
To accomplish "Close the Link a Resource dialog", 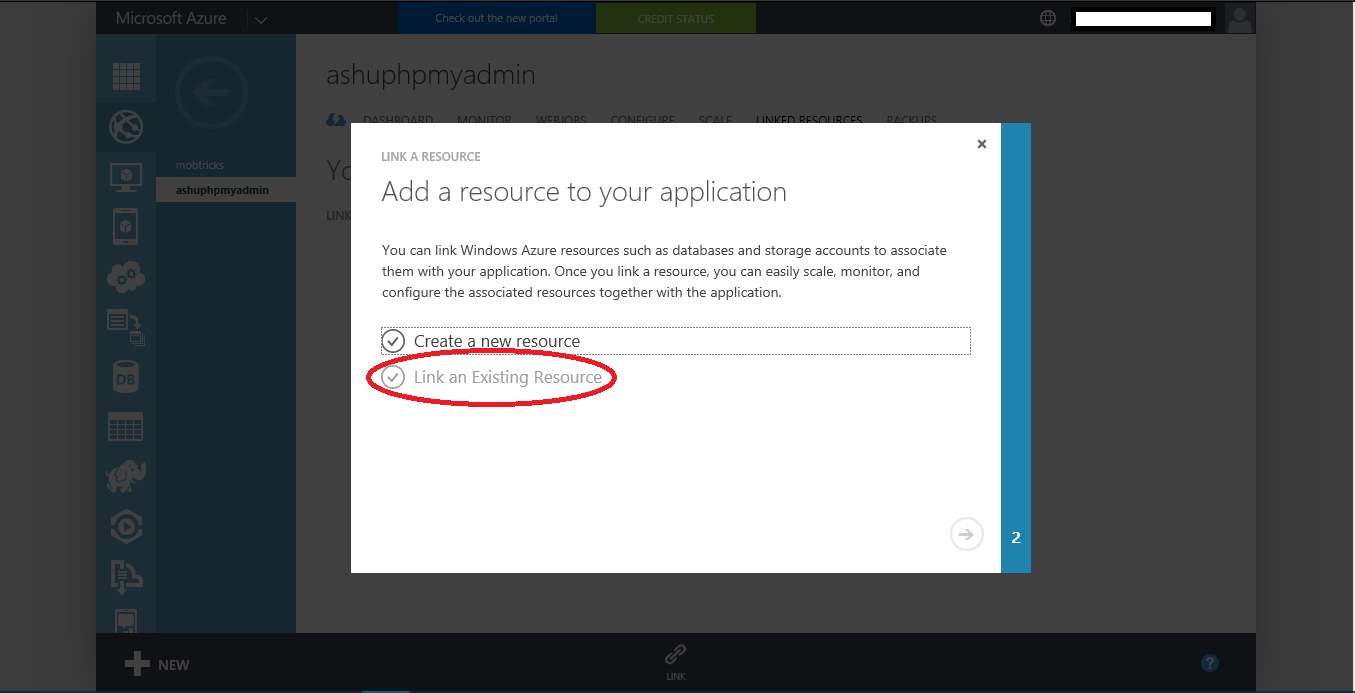I will [982, 144].
